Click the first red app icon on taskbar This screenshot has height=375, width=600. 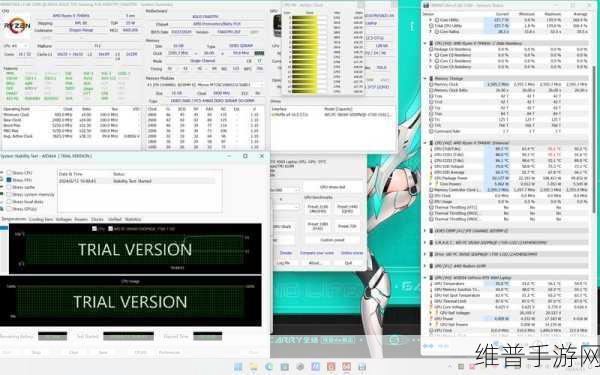331,367
